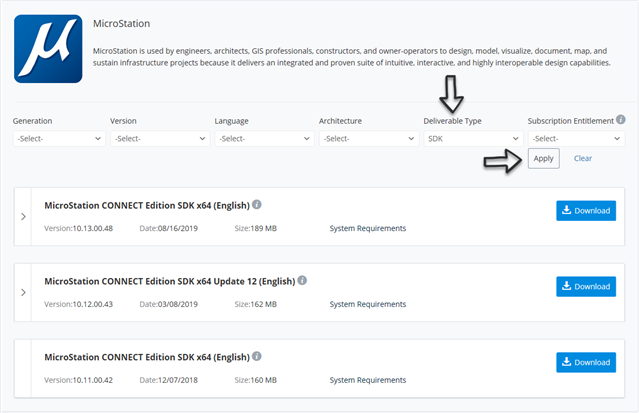Open System Requirements for version 10.13.00.48
The width and height of the screenshot is (639, 413).
[x=368, y=228]
